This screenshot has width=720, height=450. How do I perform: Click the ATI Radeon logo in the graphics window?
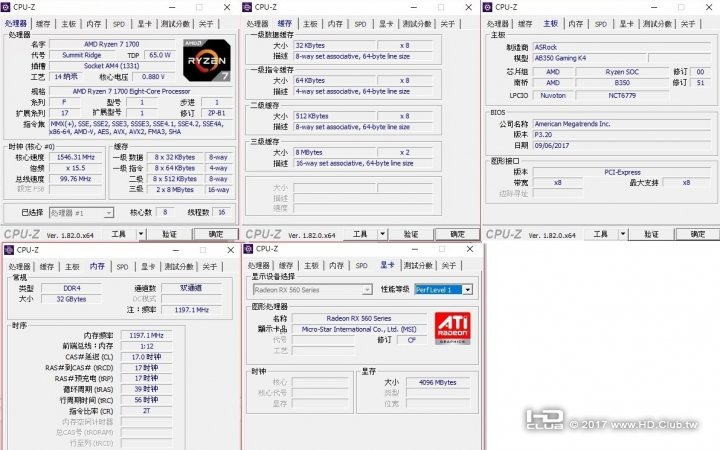(452, 328)
